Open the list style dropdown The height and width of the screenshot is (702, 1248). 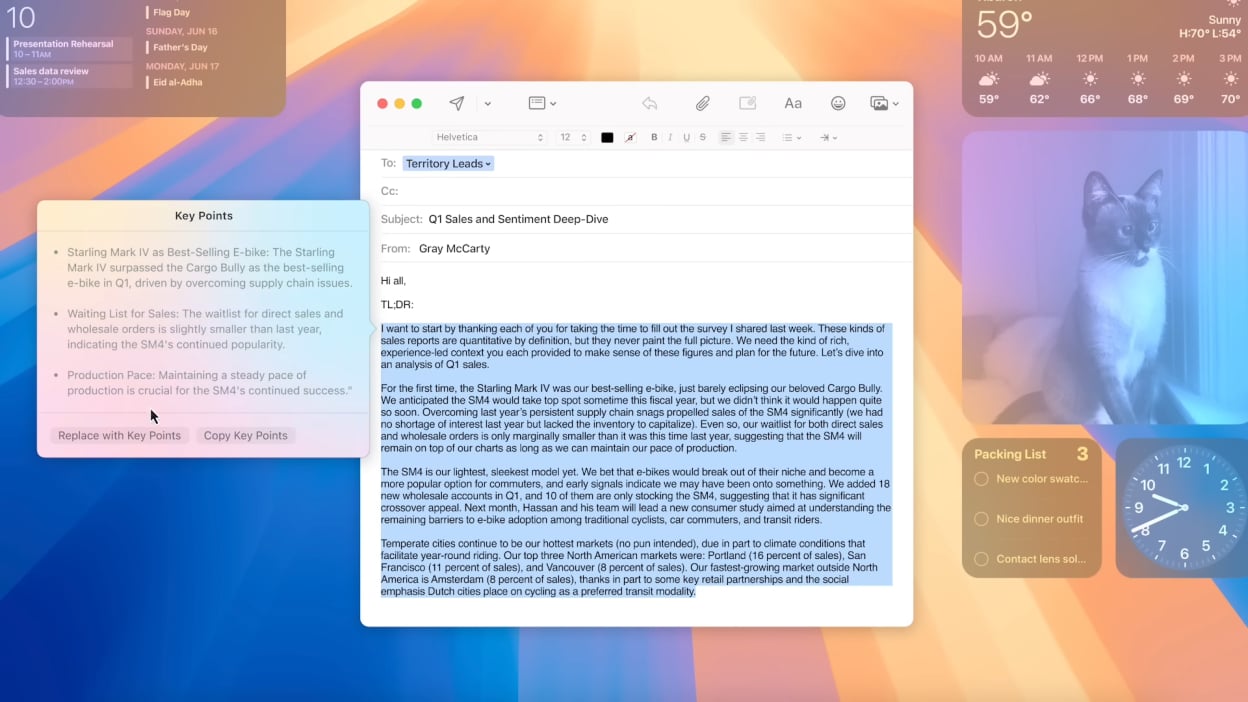(x=791, y=138)
